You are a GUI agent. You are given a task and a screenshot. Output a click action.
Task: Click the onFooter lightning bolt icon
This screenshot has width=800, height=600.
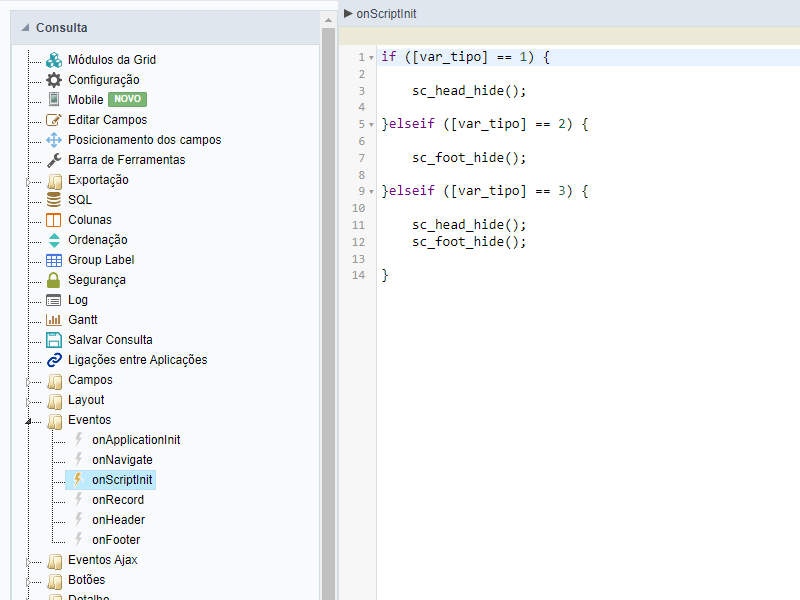pyautogui.click(x=78, y=539)
